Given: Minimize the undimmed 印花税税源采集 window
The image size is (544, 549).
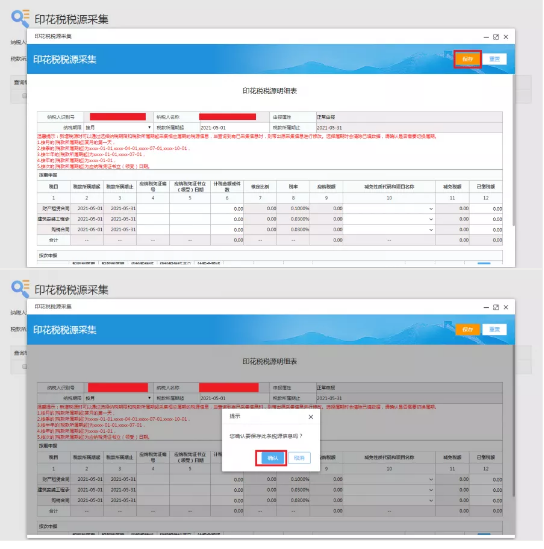Looking at the screenshot, I should (486, 37).
